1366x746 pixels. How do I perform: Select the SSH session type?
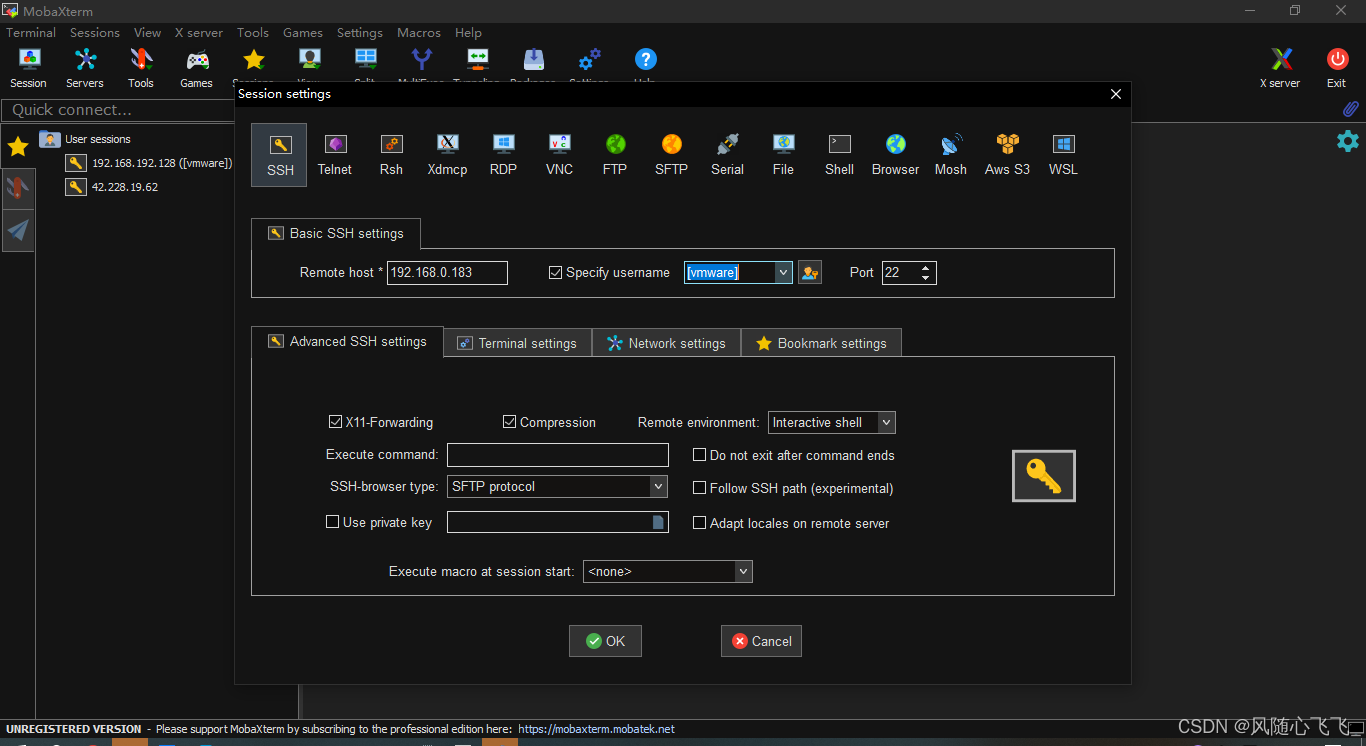tap(279, 155)
